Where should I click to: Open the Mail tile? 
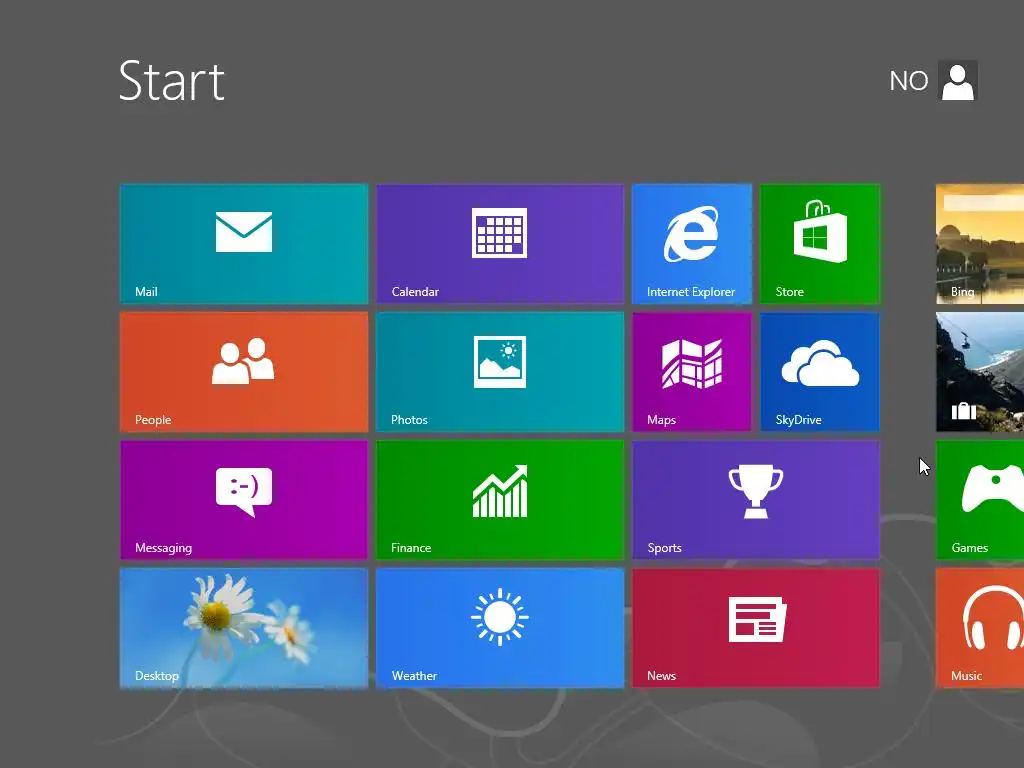[x=244, y=244]
